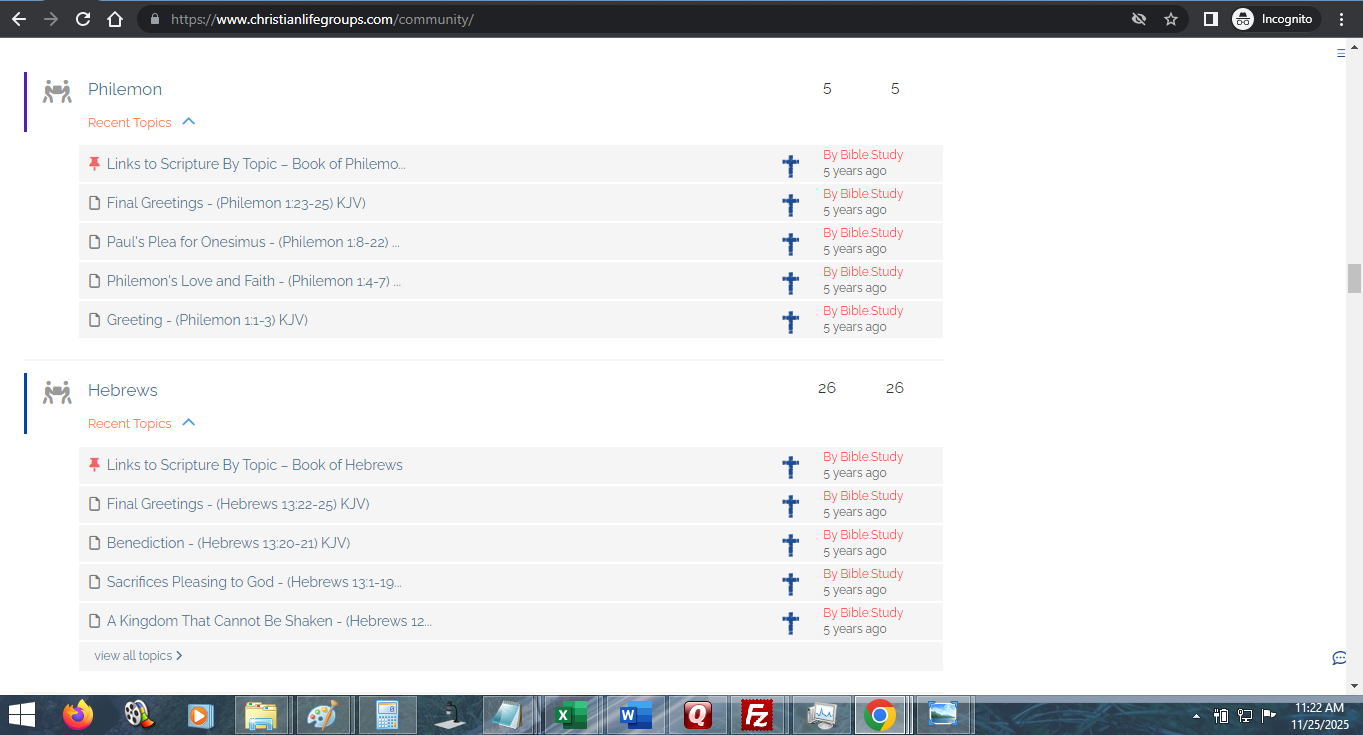Click the Hebrews forum group icon

coord(57,392)
